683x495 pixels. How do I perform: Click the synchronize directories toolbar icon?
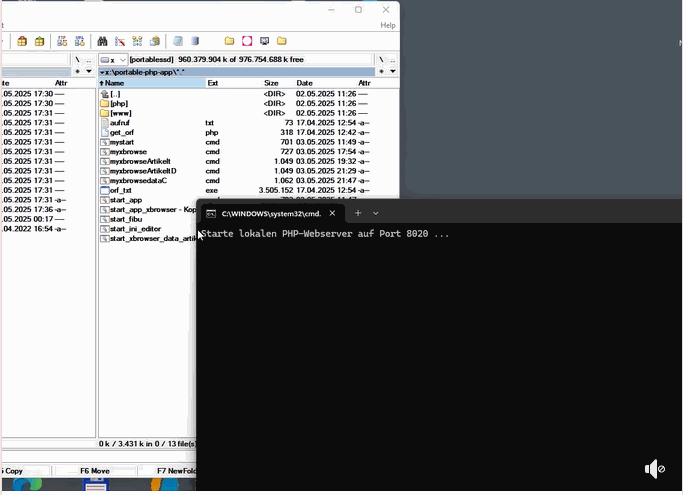(137, 41)
